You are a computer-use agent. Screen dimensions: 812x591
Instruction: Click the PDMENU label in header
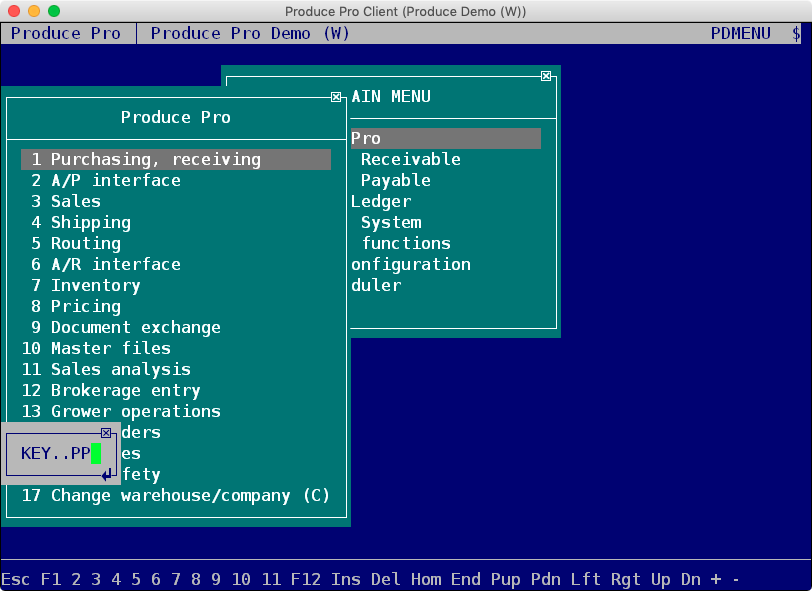[x=741, y=34]
